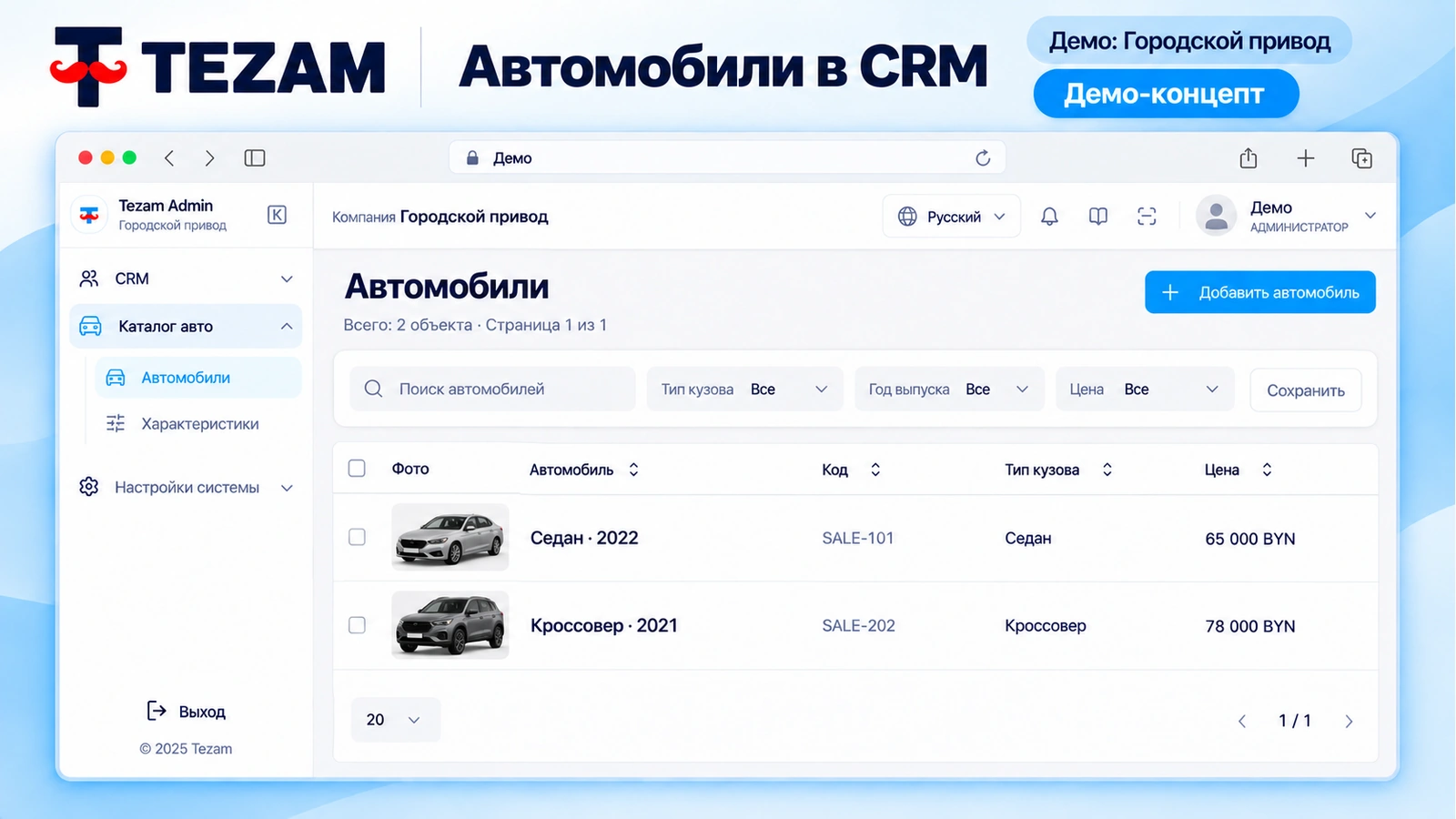This screenshot has height=819, width=1456.
Task: Open the silver sedan photo thumbnail
Action: coord(450,537)
